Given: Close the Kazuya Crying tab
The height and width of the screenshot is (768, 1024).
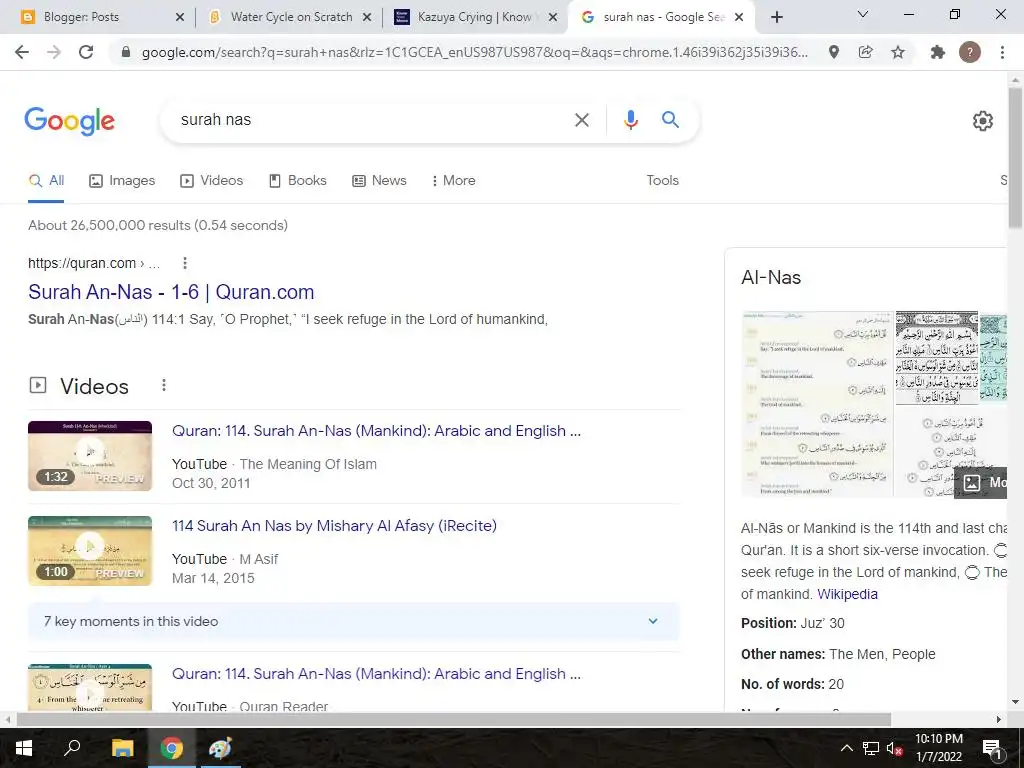Looking at the screenshot, I should point(553,18).
